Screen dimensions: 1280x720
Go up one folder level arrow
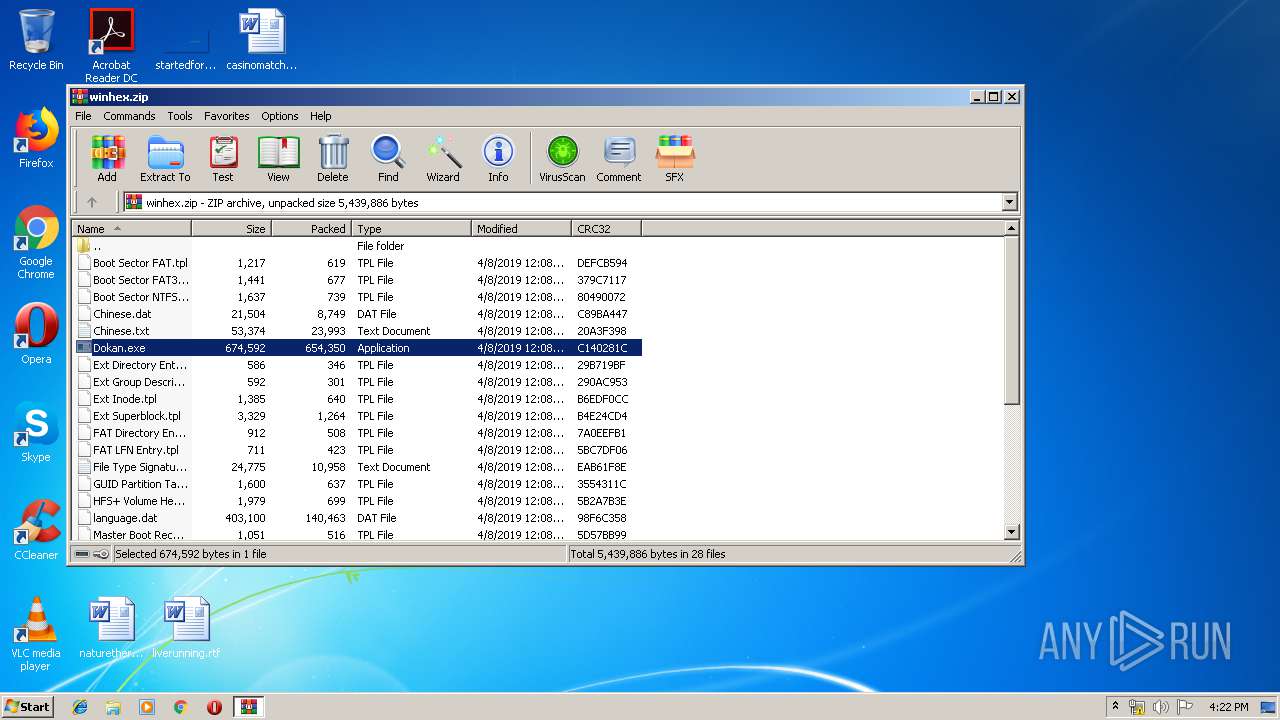pos(92,202)
